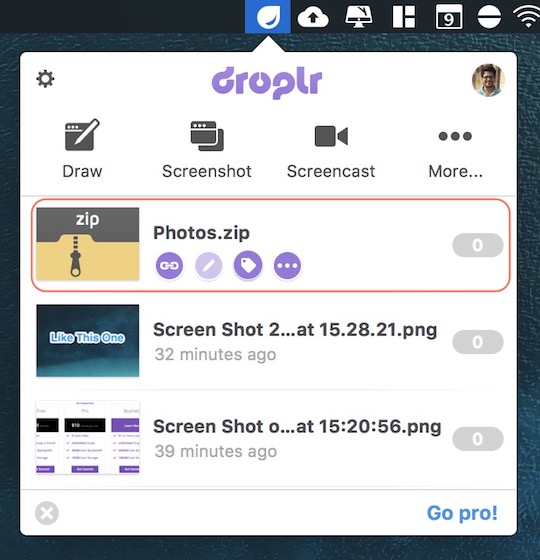Screen dimensions: 540x560
Task: Follow the Go pro! link
Action: point(462,513)
